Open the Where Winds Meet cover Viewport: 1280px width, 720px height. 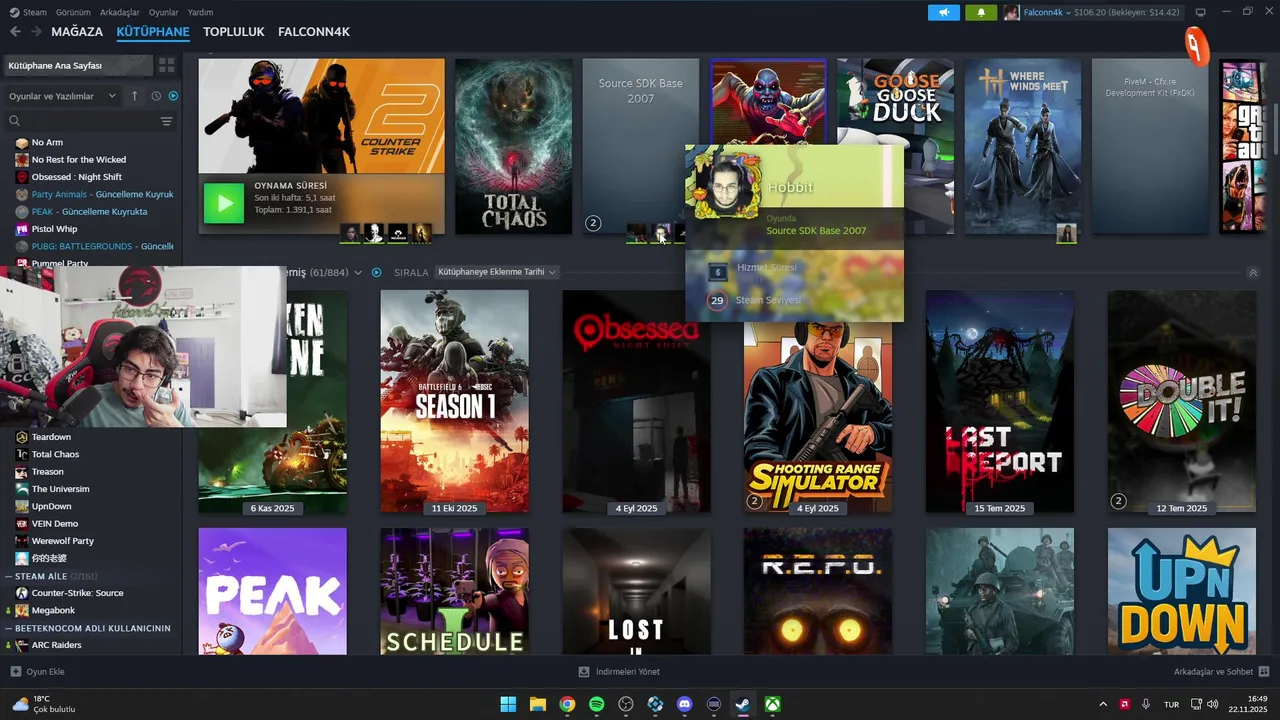[x=1023, y=146]
